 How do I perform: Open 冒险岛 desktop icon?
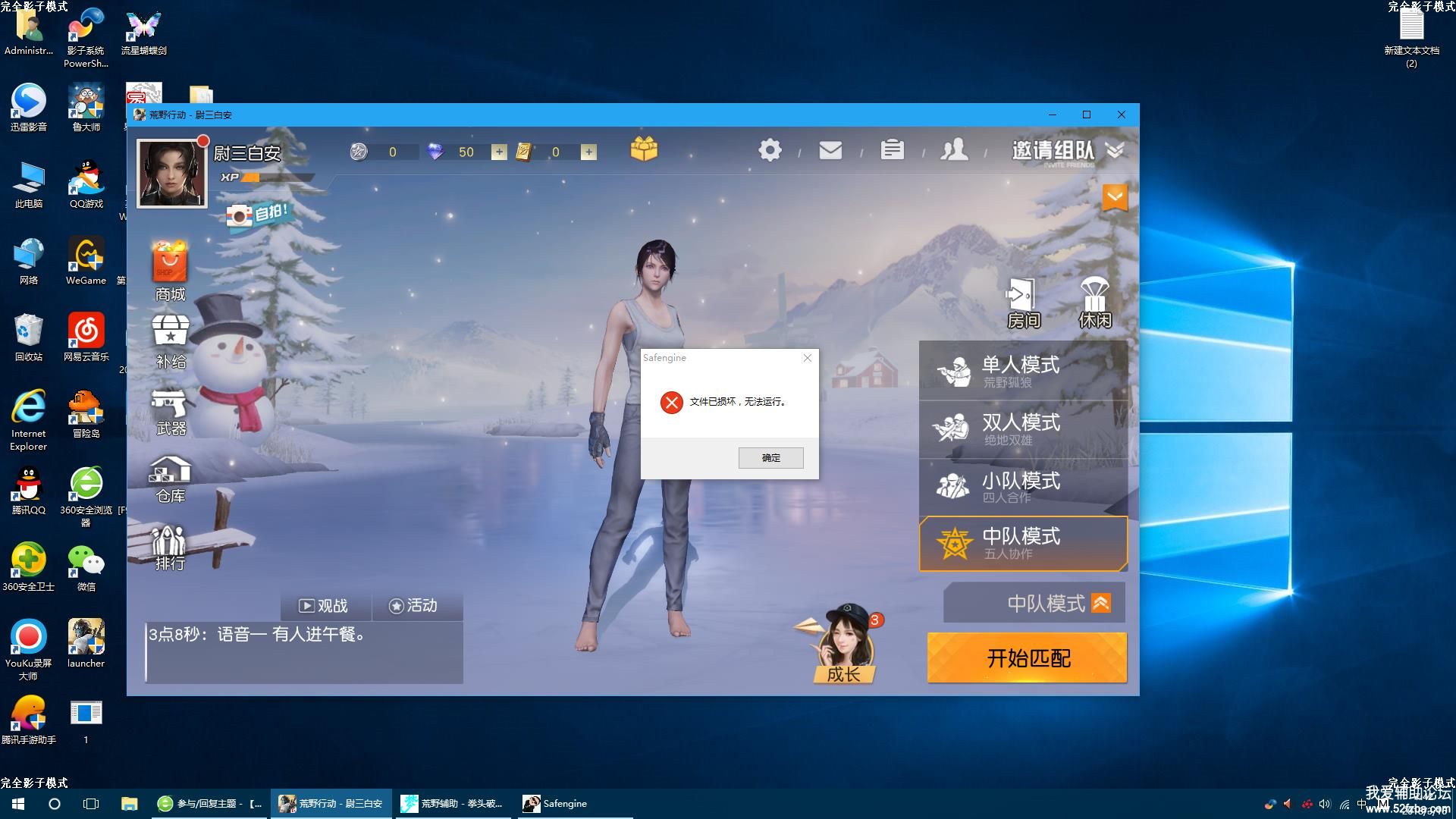click(86, 414)
